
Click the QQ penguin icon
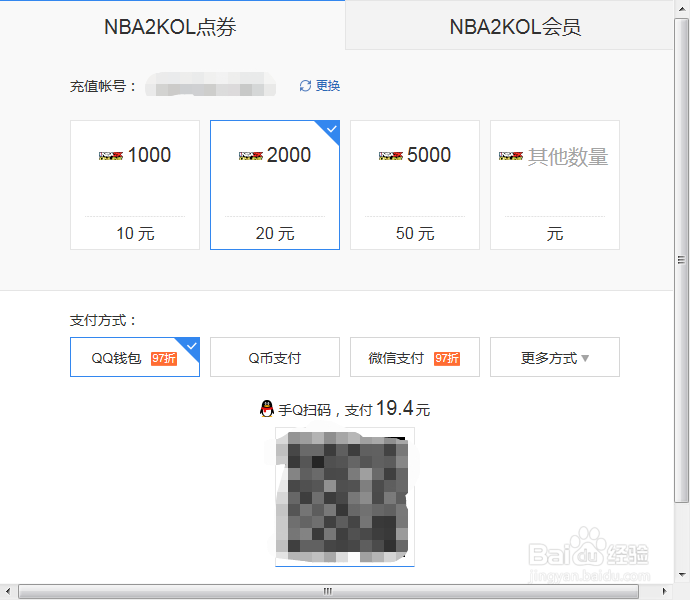pos(267,409)
